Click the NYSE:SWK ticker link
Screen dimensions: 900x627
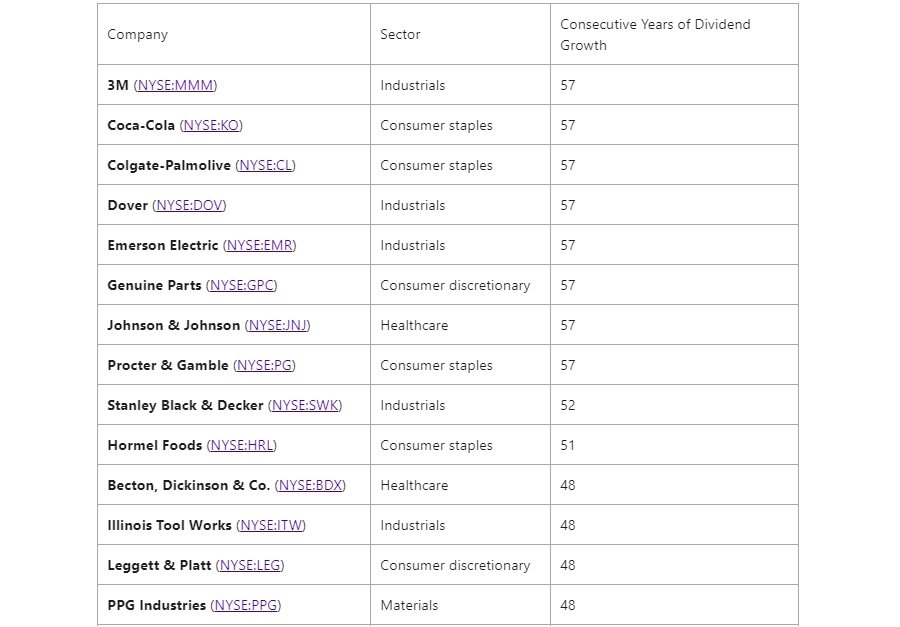tap(305, 405)
